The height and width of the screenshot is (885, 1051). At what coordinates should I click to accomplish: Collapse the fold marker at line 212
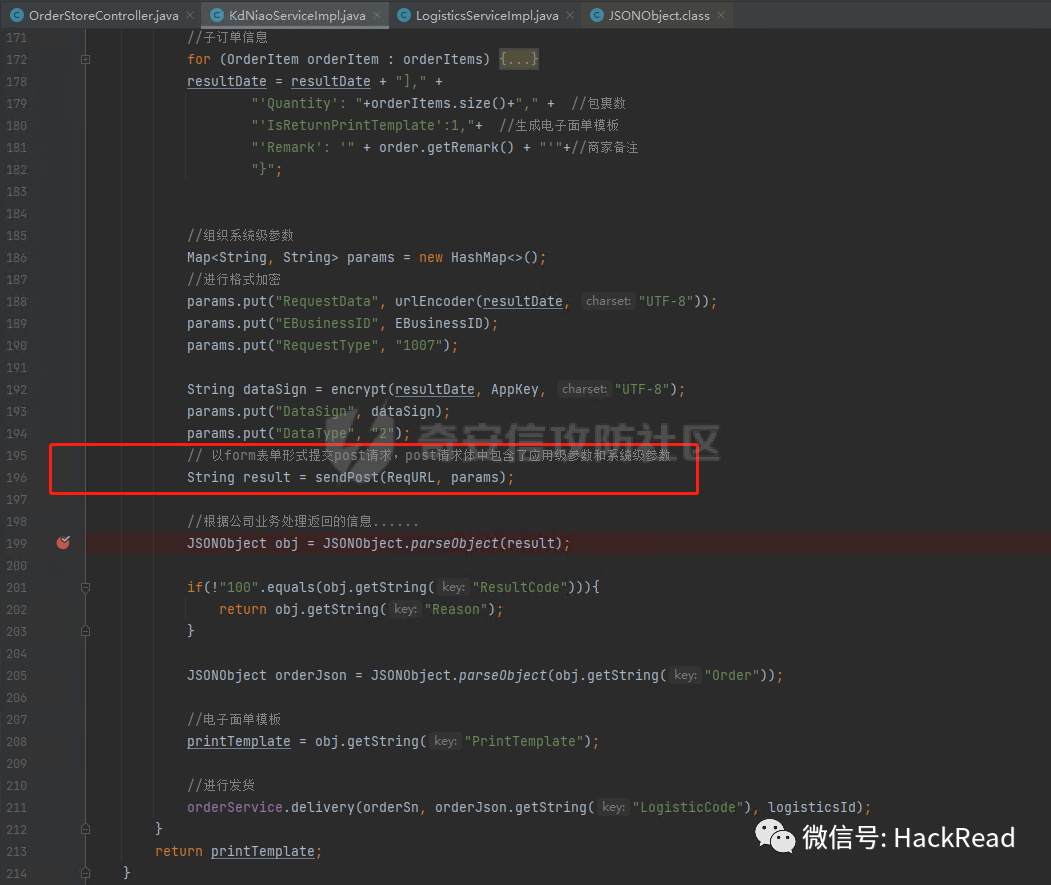(85, 829)
